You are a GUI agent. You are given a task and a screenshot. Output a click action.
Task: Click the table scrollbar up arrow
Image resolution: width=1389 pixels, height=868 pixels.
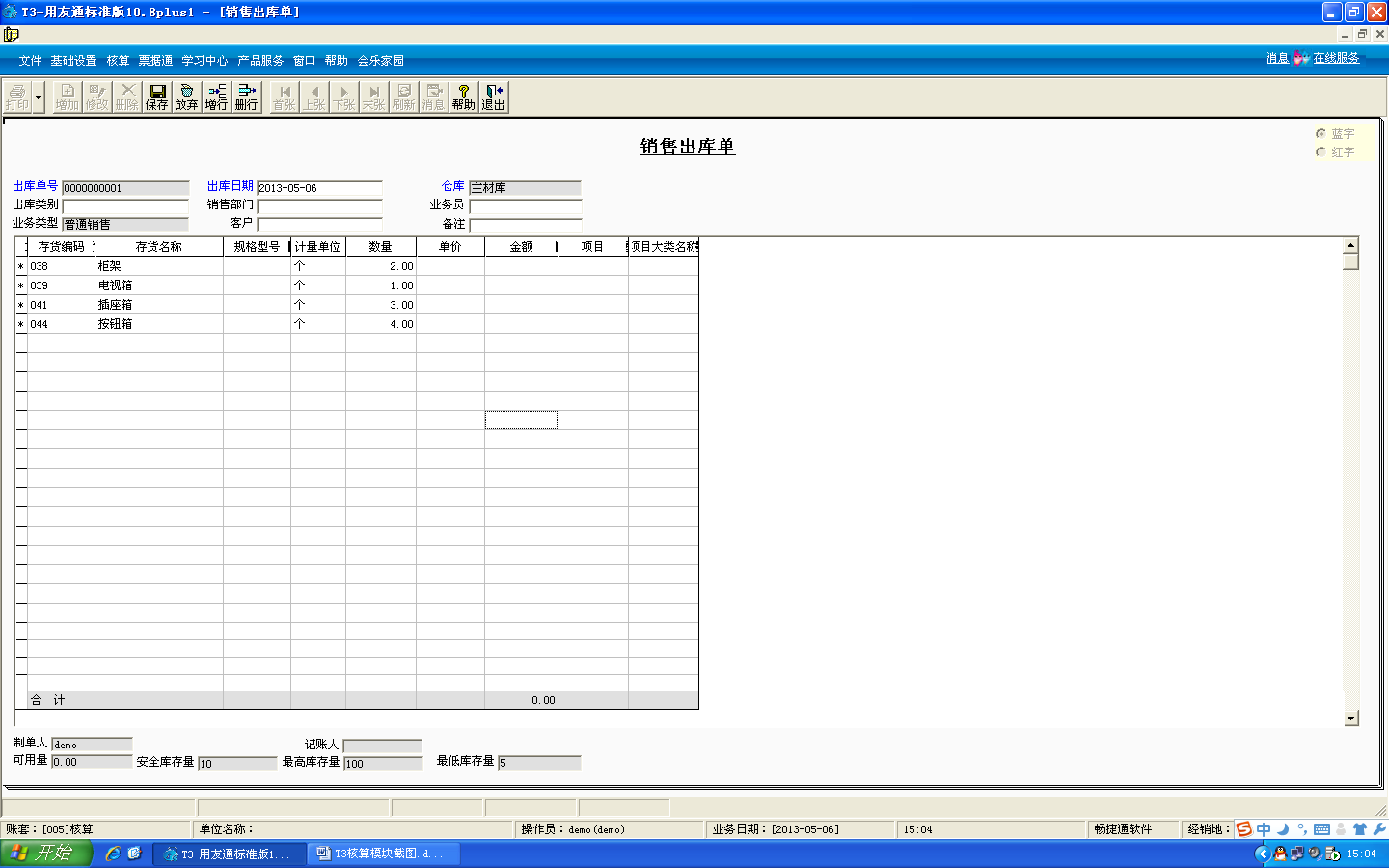(x=1351, y=245)
